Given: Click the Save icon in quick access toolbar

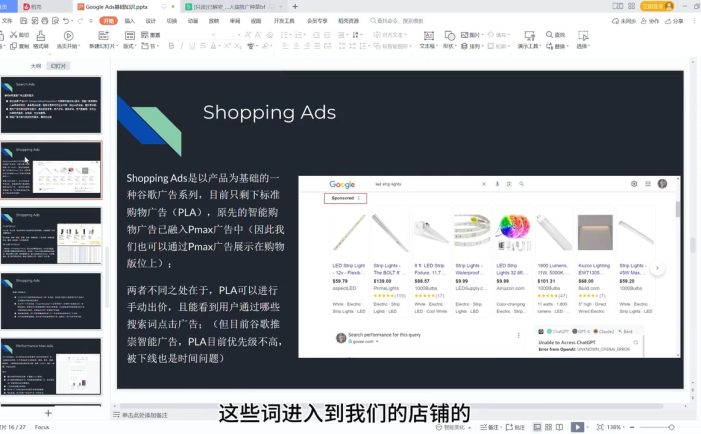Looking at the screenshot, I should (x=24, y=21).
